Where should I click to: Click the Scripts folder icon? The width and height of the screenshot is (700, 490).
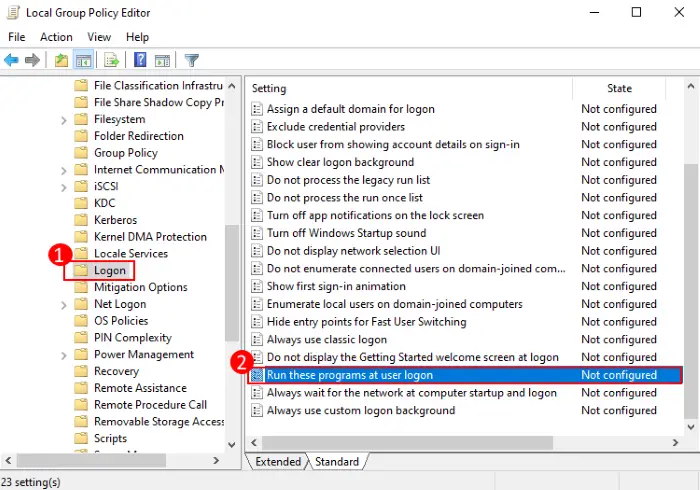tap(81, 438)
